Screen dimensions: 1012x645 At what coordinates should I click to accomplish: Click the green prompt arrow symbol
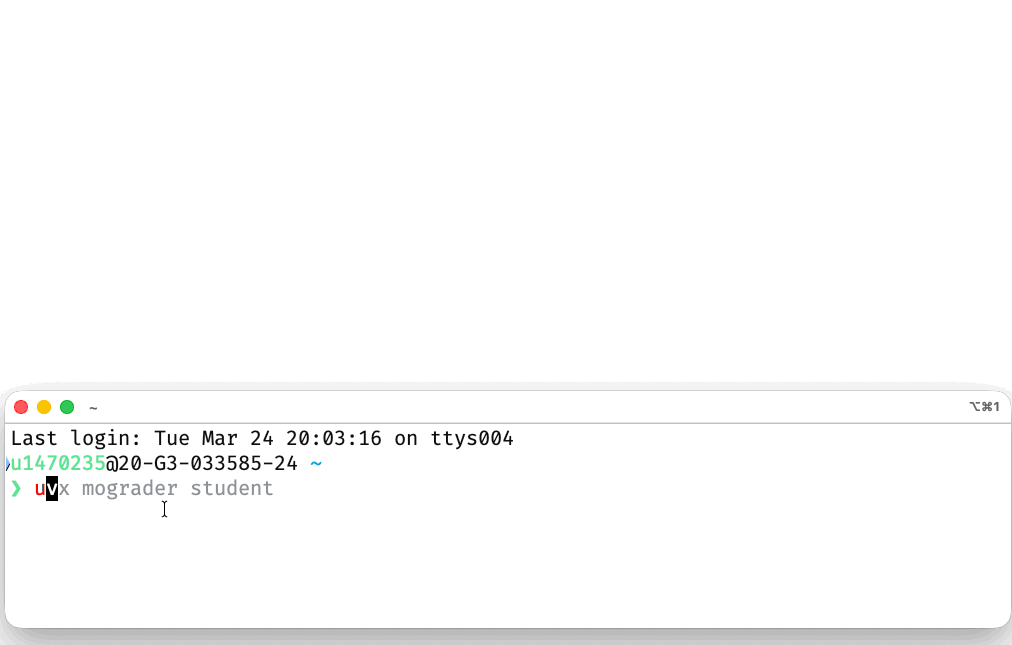coord(16,488)
